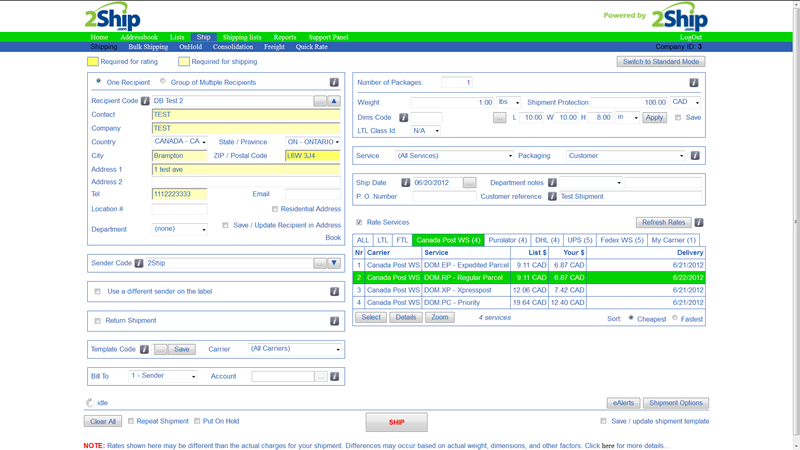Check the Return Shipment box
The height and width of the screenshot is (450, 800).
(x=97, y=321)
